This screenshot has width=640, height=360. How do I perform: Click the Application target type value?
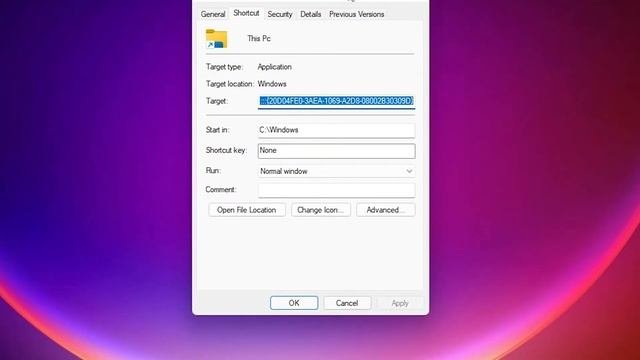coord(274,67)
